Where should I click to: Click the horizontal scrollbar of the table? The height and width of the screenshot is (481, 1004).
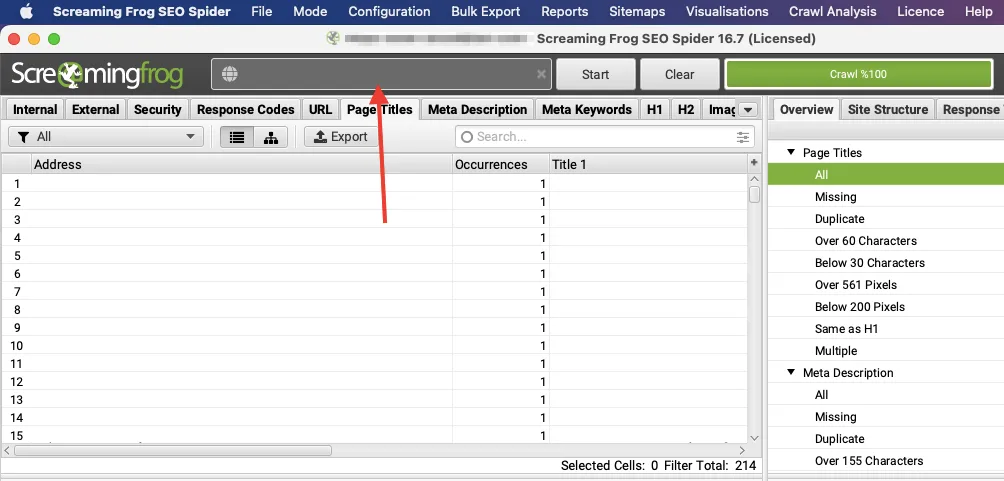tap(173, 450)
